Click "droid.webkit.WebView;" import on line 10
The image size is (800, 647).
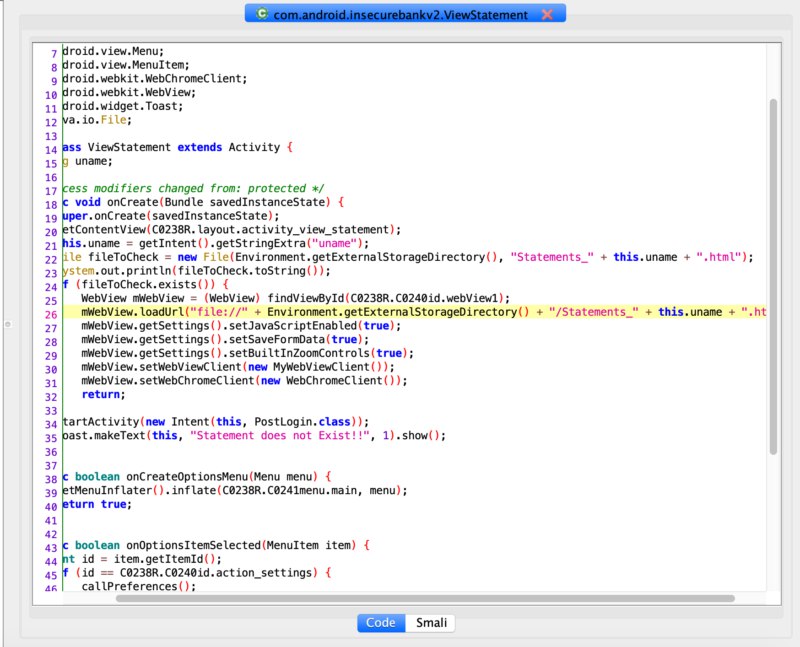tap(129, 92)
